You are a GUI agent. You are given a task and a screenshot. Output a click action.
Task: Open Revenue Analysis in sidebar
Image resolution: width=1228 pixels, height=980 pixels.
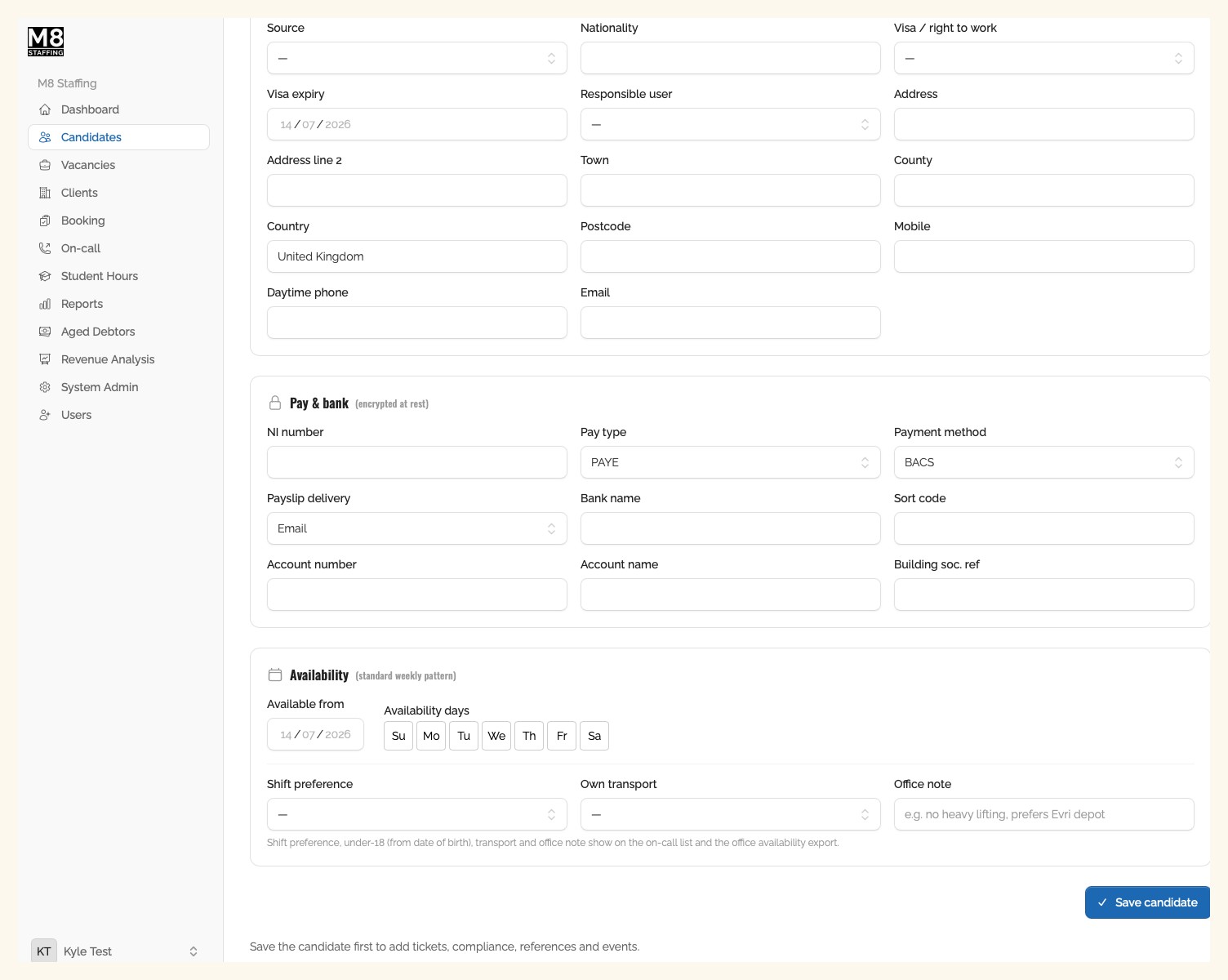118,359
